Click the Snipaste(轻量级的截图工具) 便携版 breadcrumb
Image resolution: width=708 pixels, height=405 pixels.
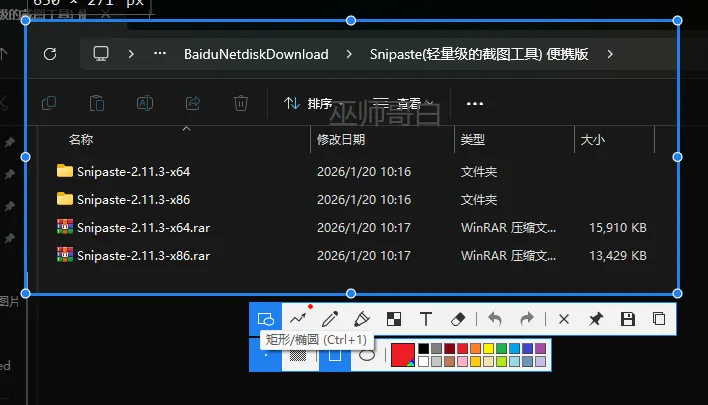(479, 54)
